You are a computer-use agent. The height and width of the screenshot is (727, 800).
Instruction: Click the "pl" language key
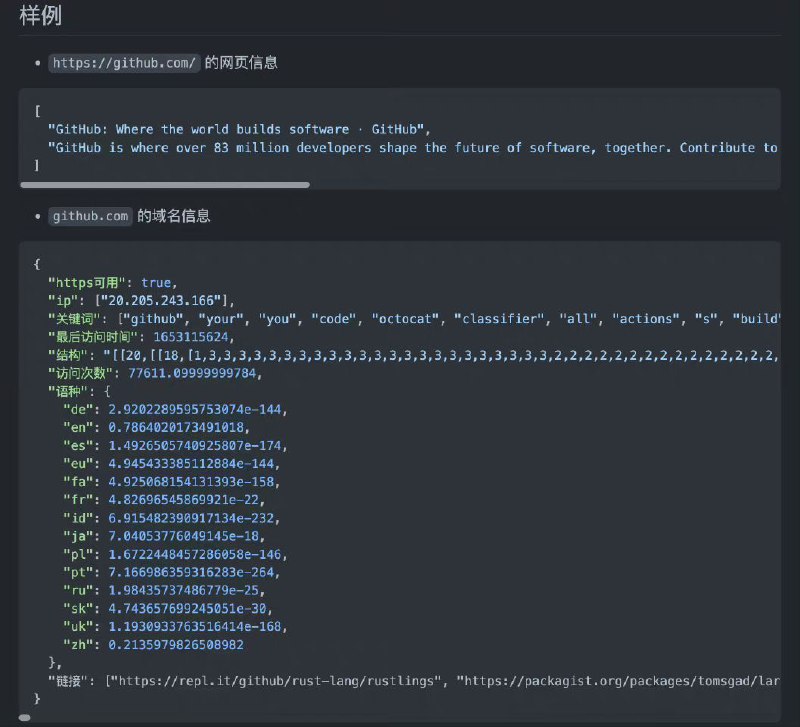coord(78,554)
